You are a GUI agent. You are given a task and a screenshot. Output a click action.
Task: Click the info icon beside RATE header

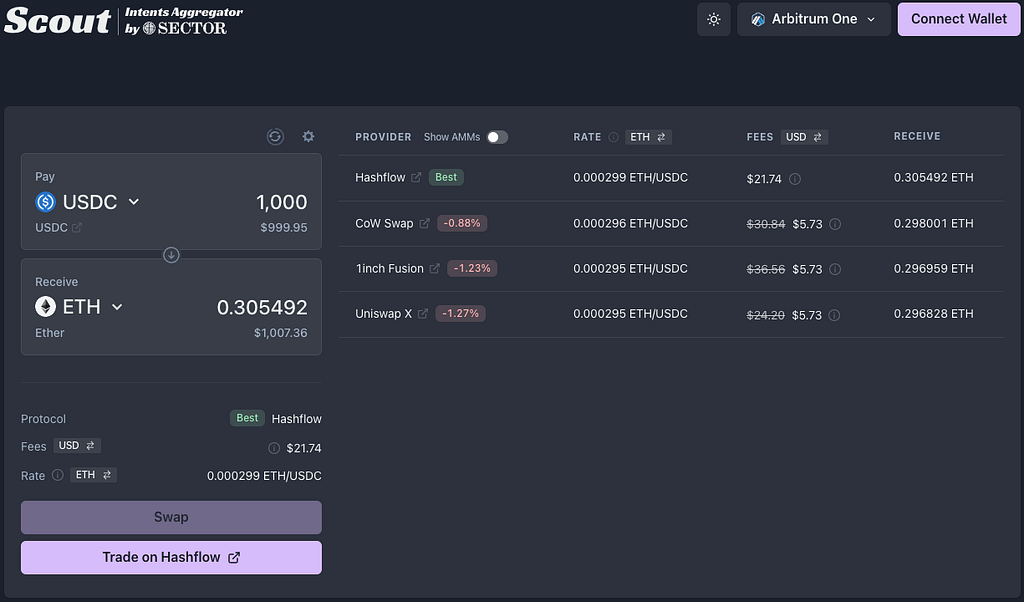click(x=613, y=137)
